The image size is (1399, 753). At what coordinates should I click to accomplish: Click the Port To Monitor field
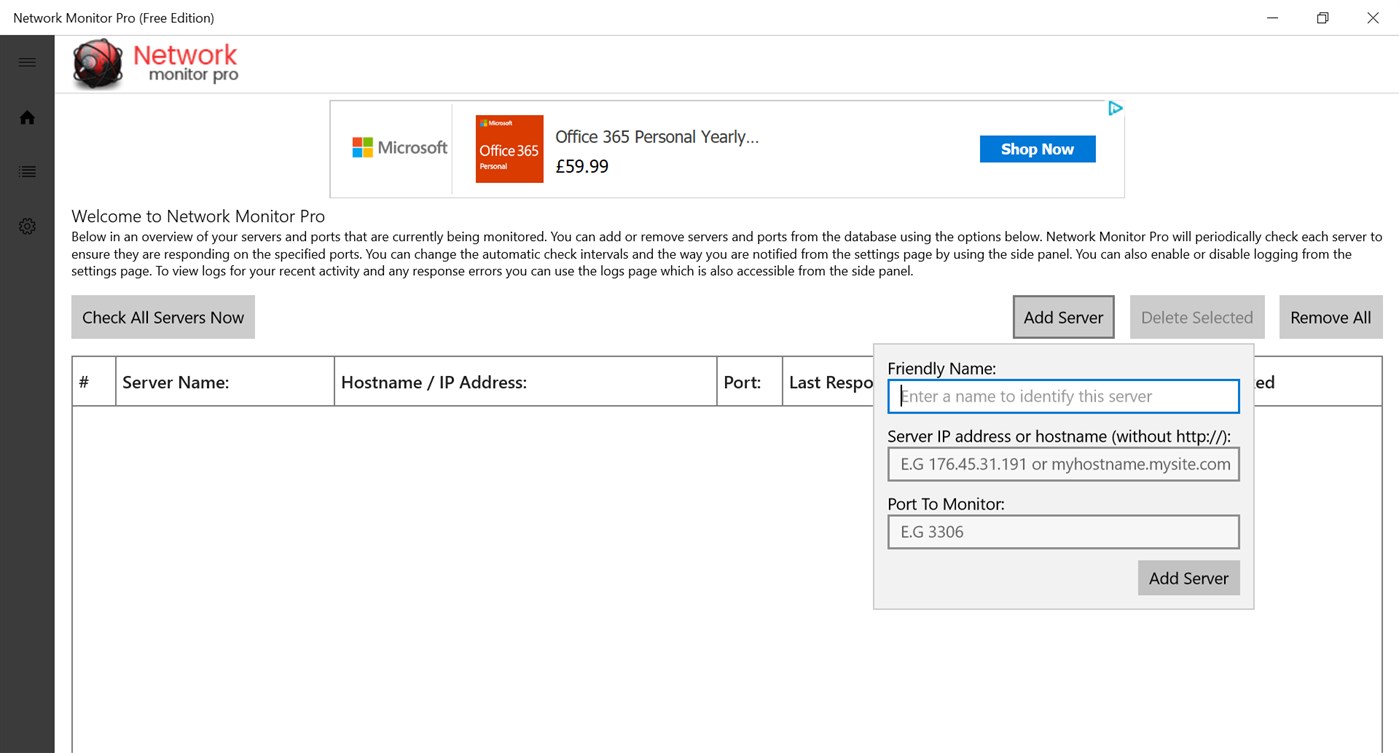point(1063,532)
